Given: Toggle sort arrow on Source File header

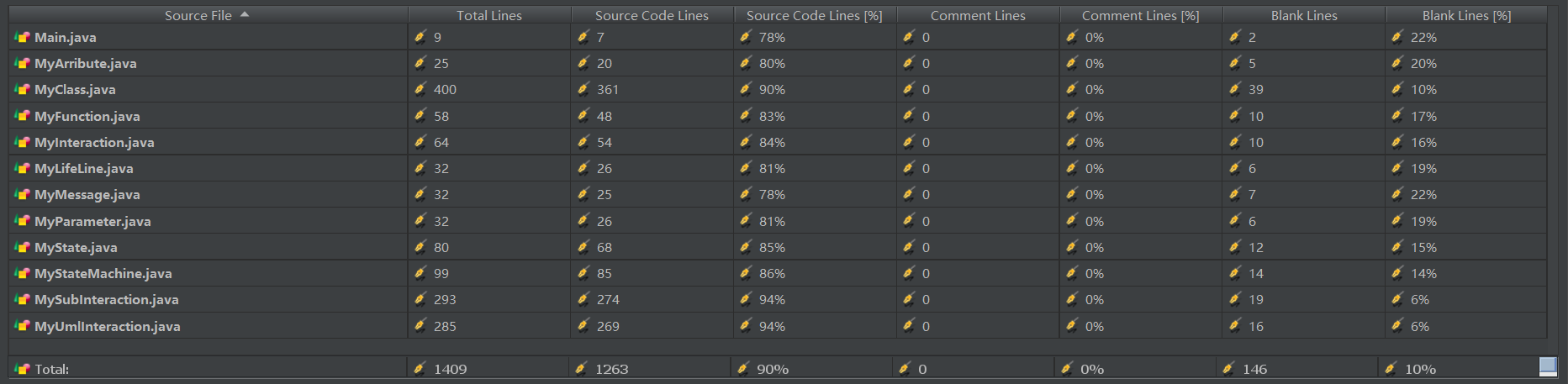Looking at the screenshot, I should (x=245, y=15).
